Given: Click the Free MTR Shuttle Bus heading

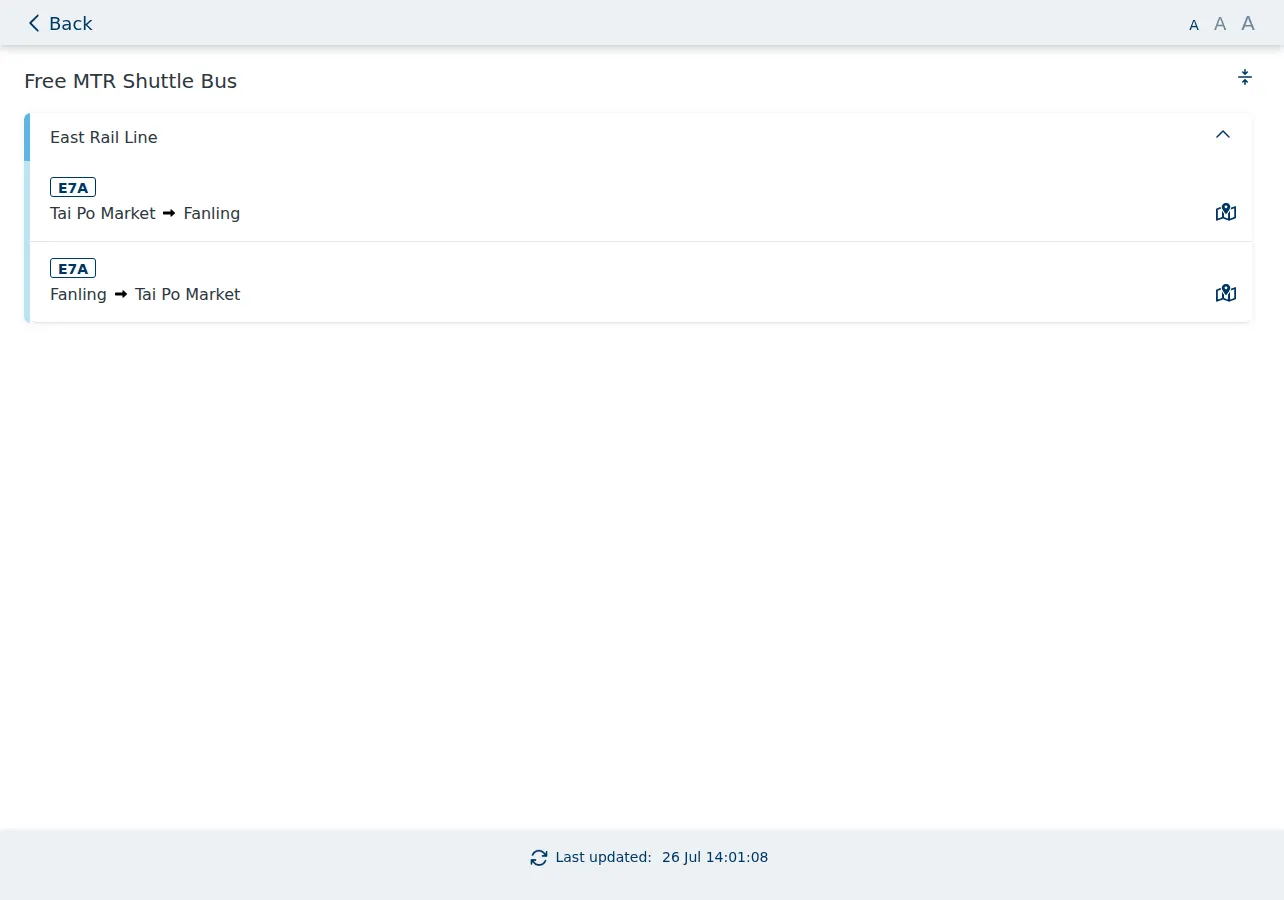Looking at the screenshot, I should 130,81.
